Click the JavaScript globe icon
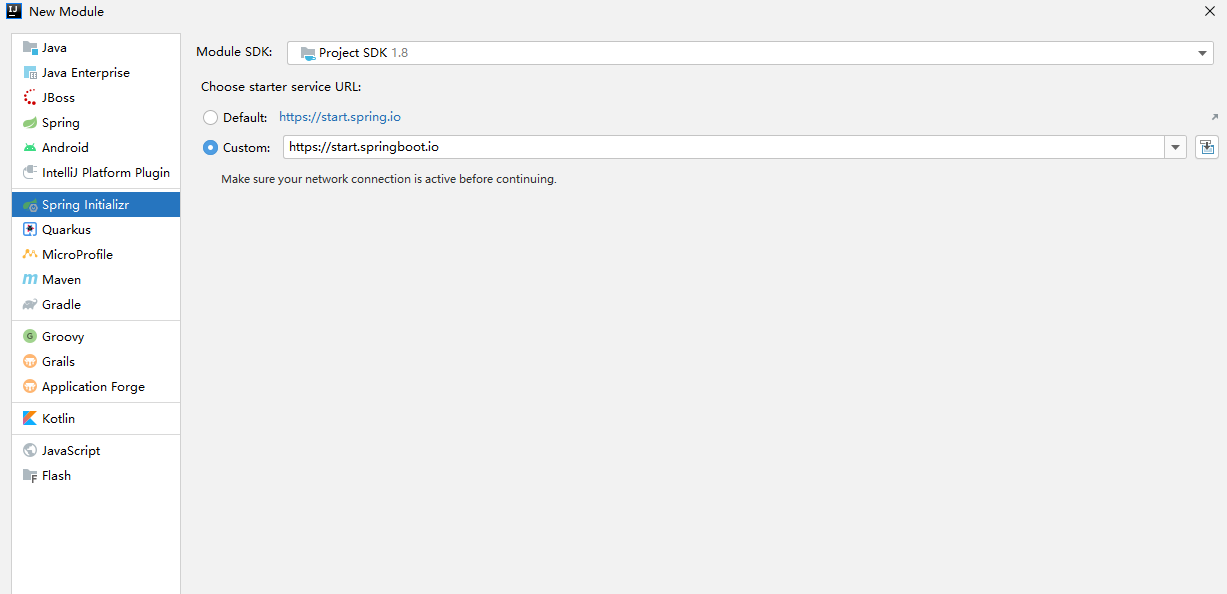1227x594 pixels. coord(30,450)
